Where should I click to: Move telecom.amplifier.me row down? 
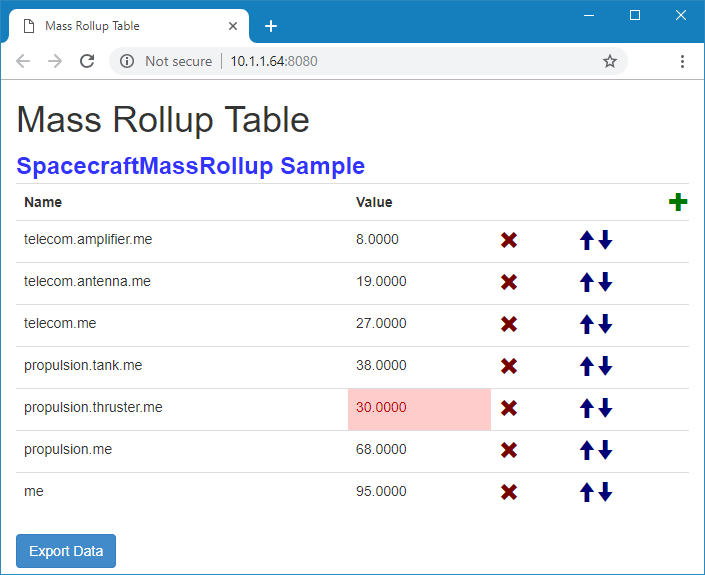pyautogui.click(x=605, y=240)
